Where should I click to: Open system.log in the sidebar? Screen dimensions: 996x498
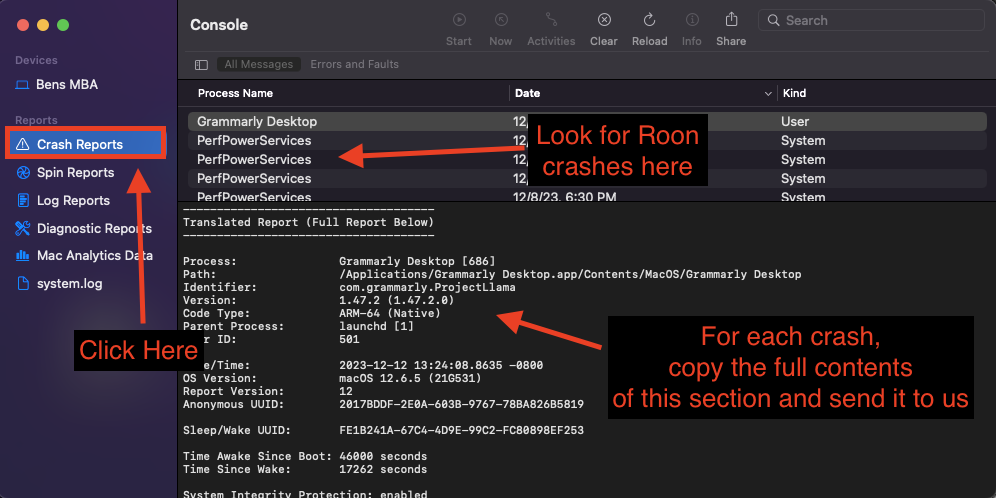69,283
